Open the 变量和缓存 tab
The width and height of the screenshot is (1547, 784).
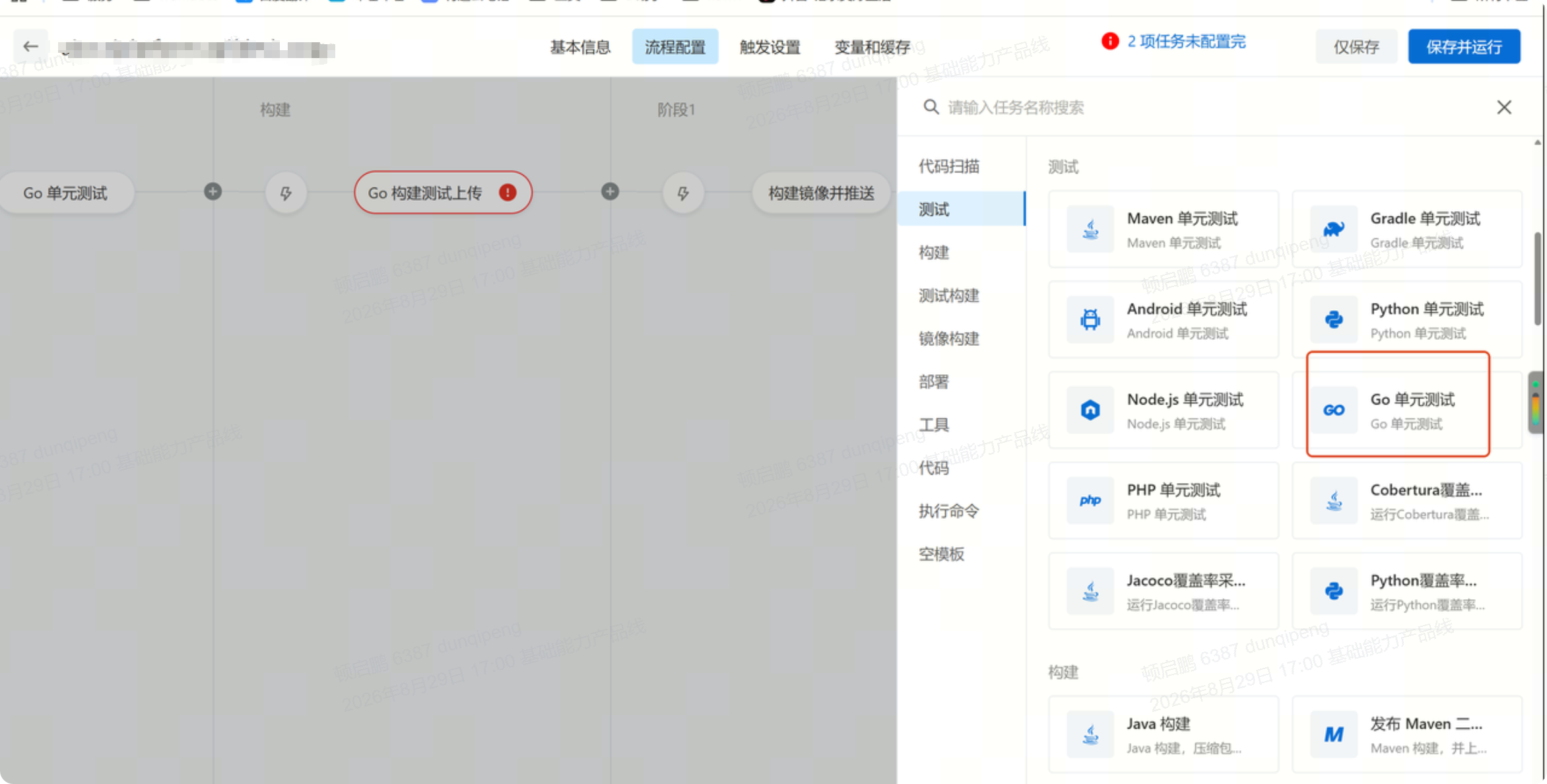tap(872, 47)
